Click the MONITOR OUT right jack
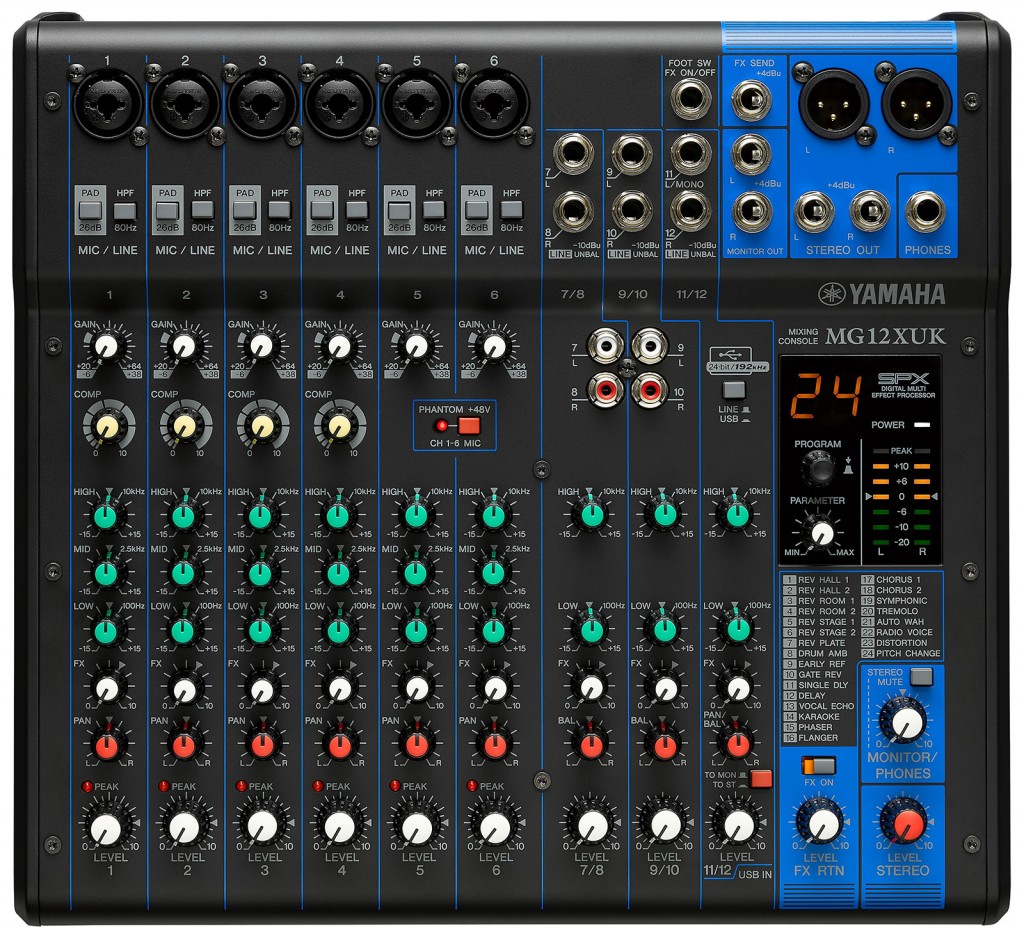 (x=752, y=212)
